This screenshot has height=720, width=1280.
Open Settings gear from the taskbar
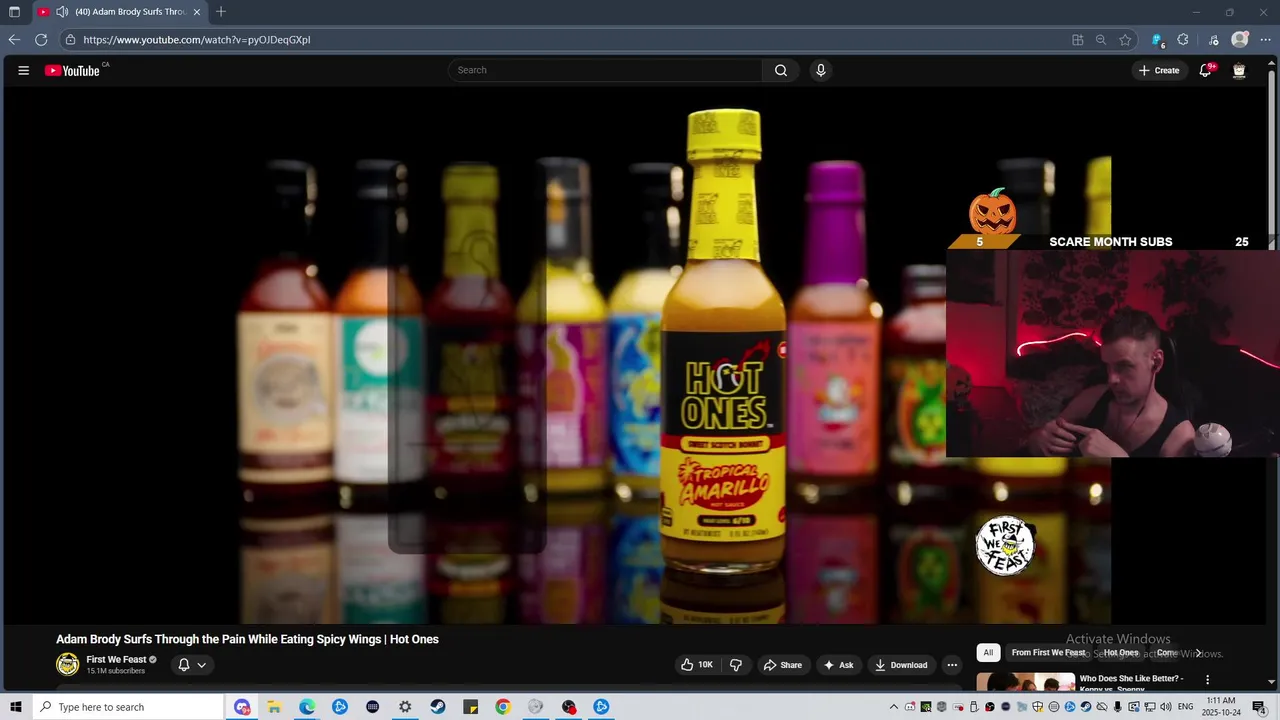coord(405,707)
